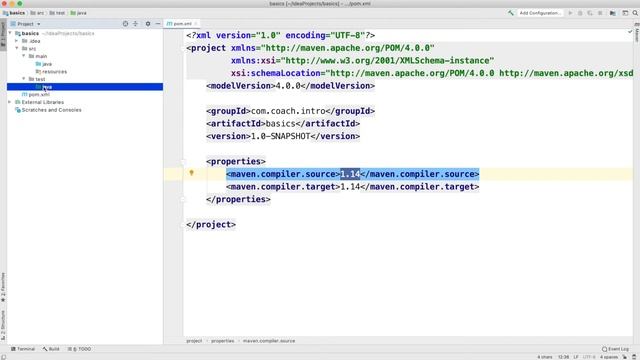This screenshot has width=640, height=360.
Task: Click the modelVersion 4.0.0 value
Action: click(288, 86)
